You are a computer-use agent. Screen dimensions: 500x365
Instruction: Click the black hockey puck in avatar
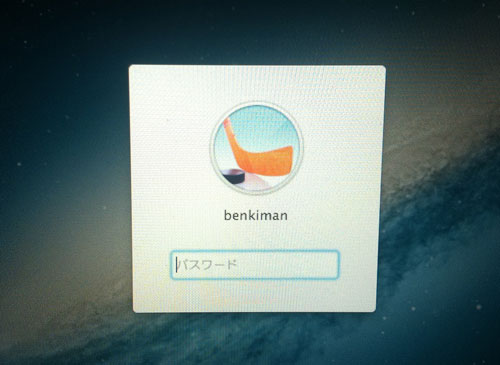coord(233,176)
